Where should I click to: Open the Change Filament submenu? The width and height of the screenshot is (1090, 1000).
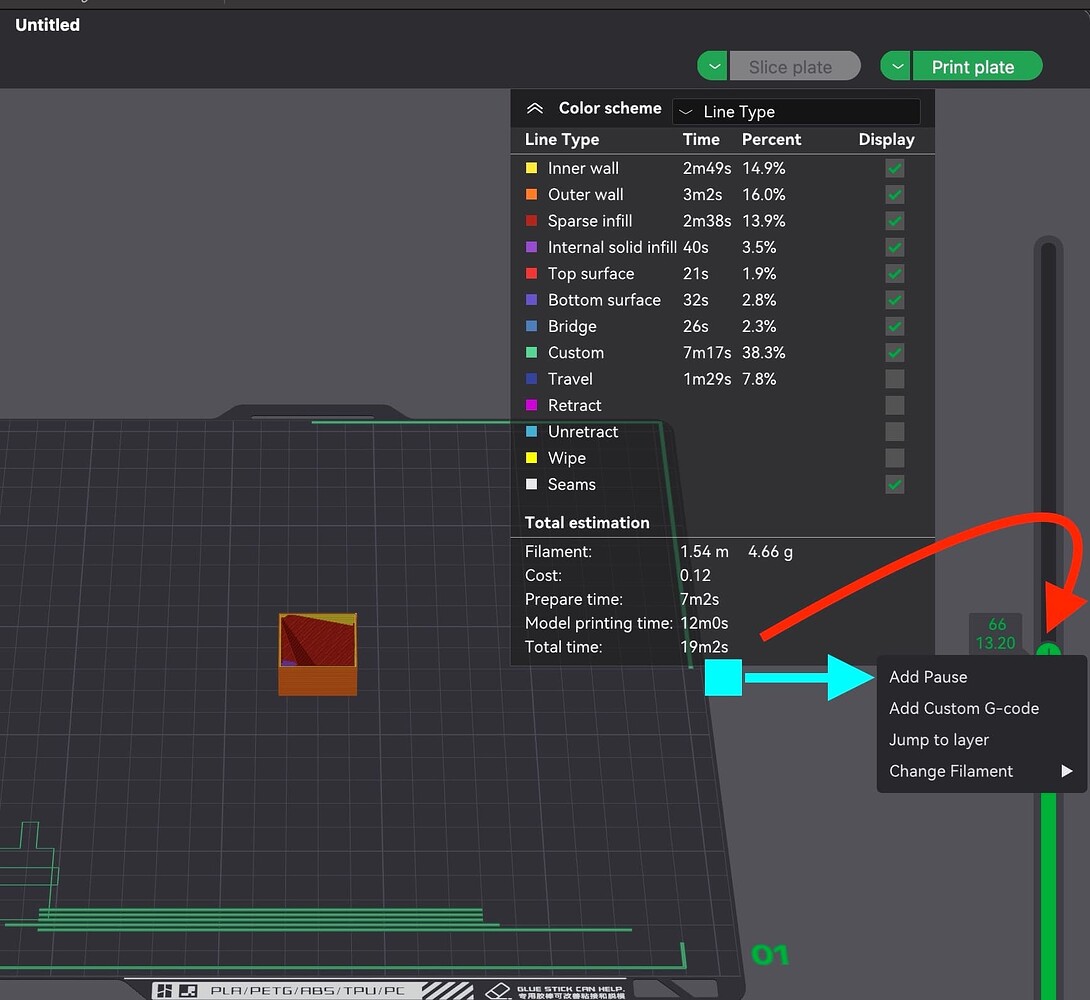[x=982, y=771]
